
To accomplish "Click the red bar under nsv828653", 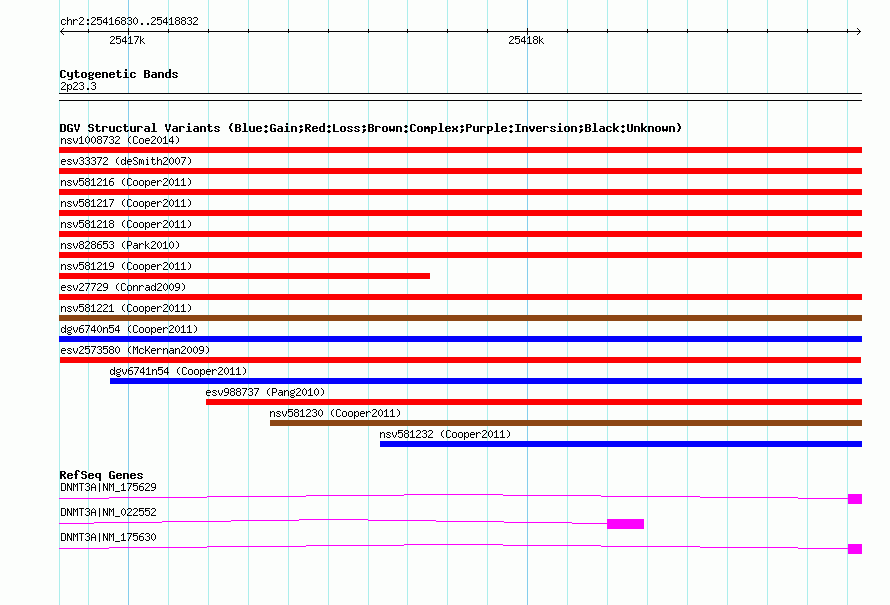I will coord(460,255).
